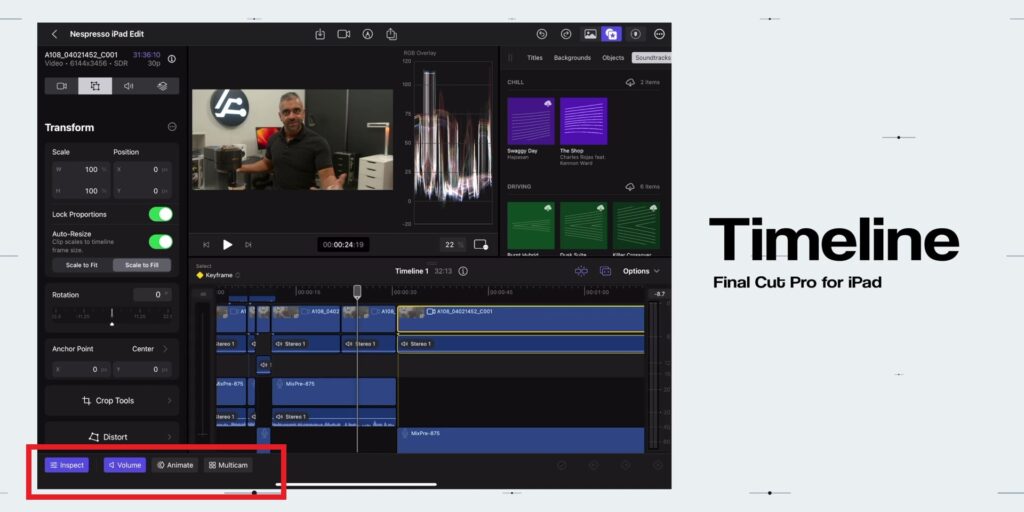
Task: Change the 22% viewer zoom level
Action: click(453, 245)
